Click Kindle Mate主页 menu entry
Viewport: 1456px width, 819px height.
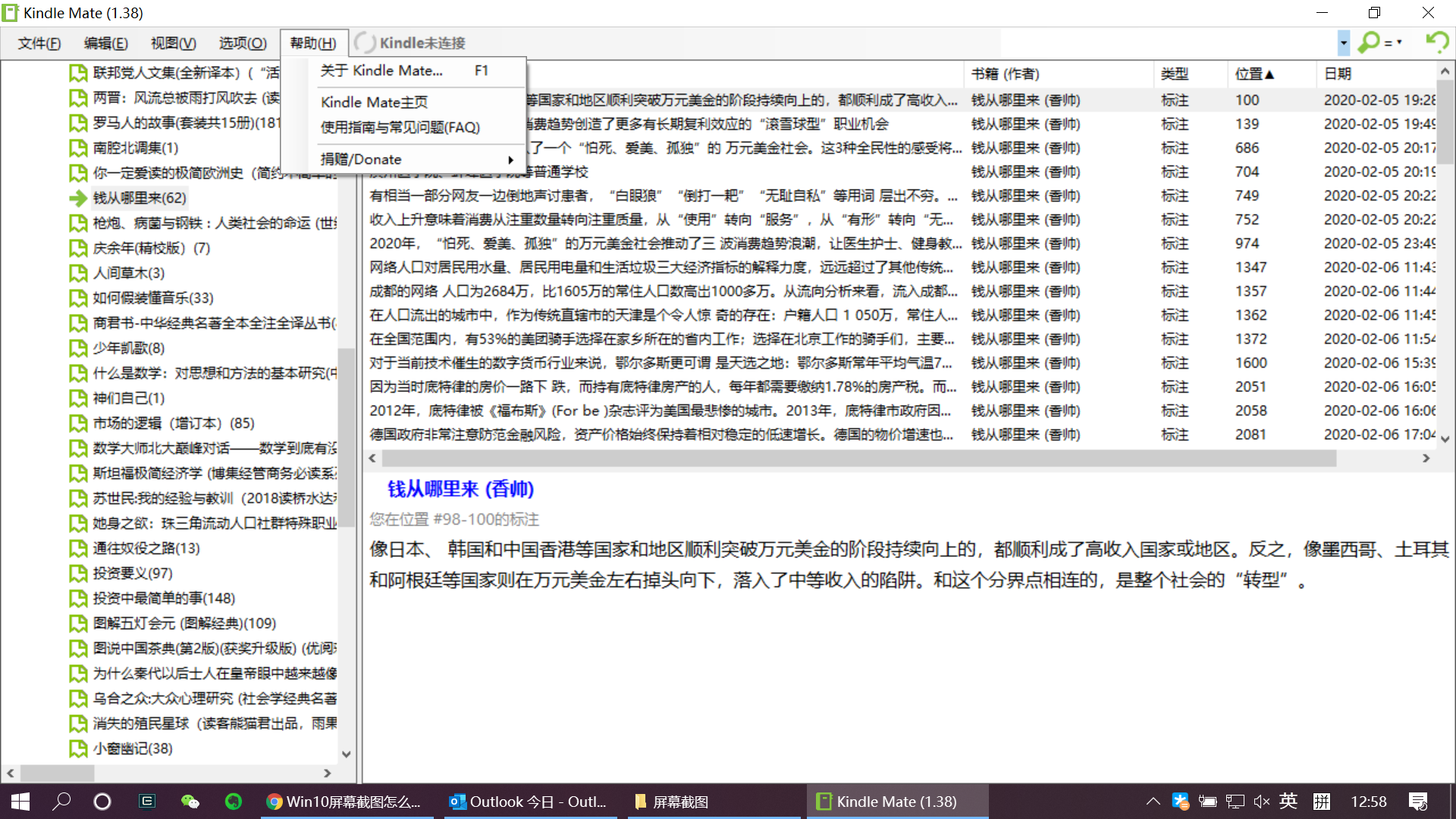click(x=374, y=102)
